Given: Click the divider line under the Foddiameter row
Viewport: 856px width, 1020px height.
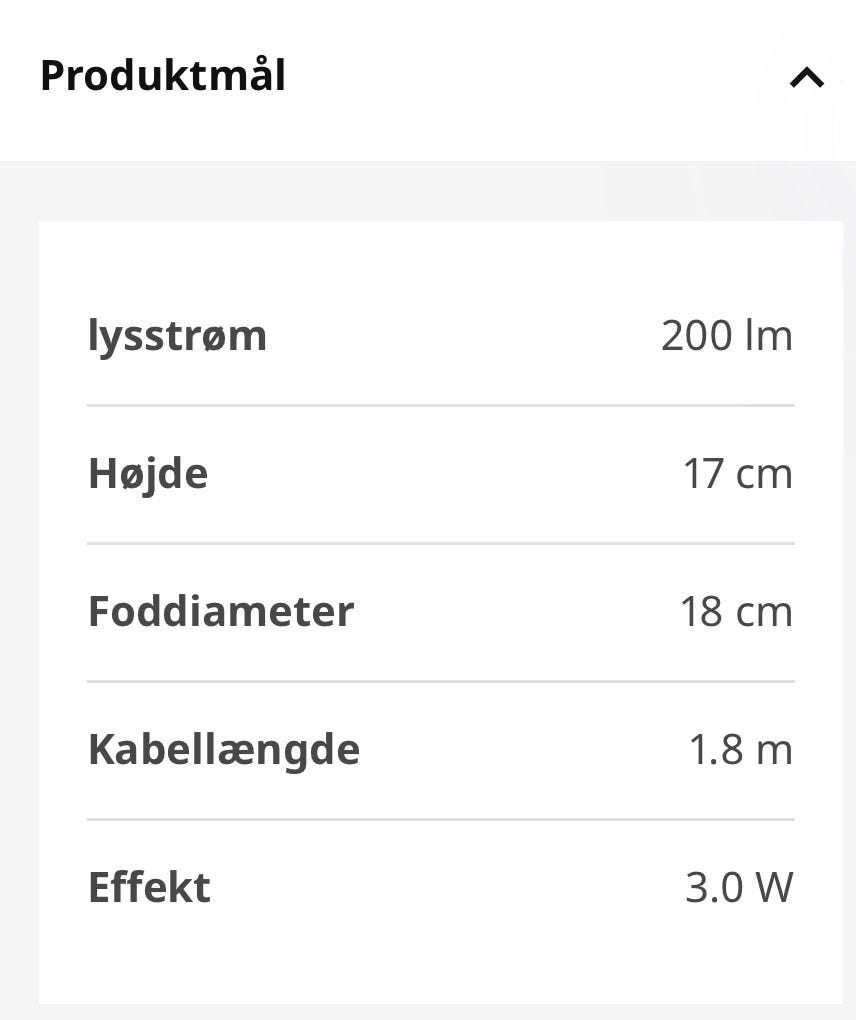Looking at the screenshot, I should (441, 681).
